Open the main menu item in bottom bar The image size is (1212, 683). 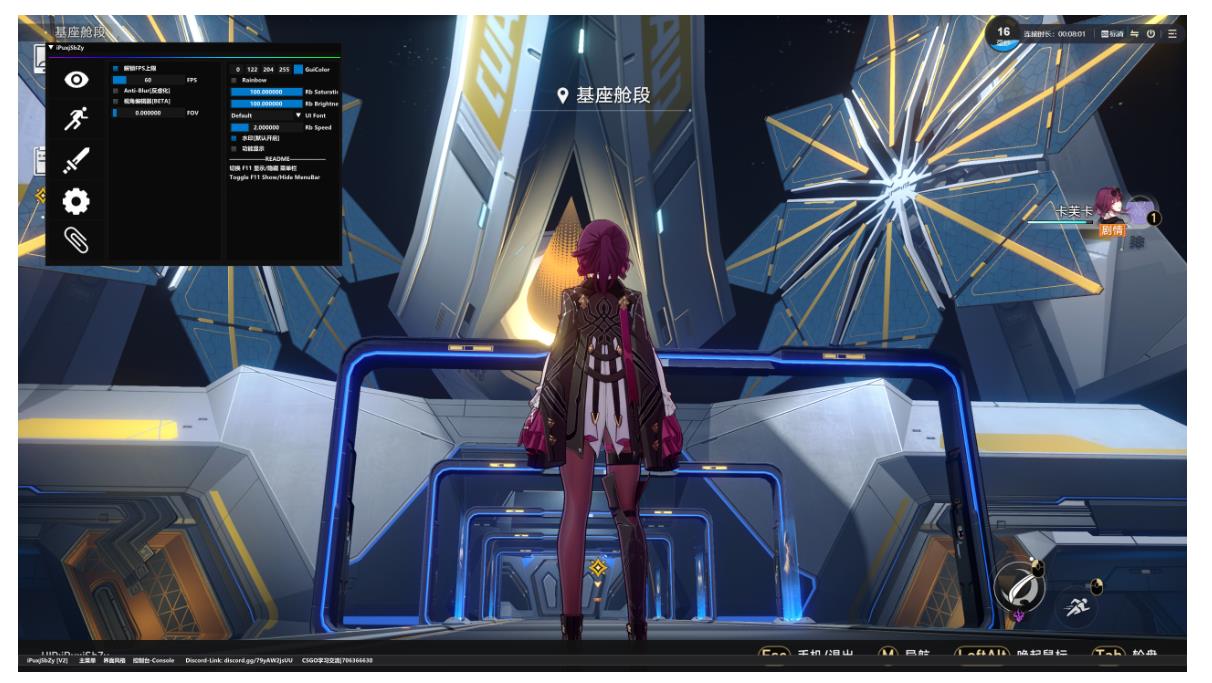pyautogui.click(x=87, y=660)
